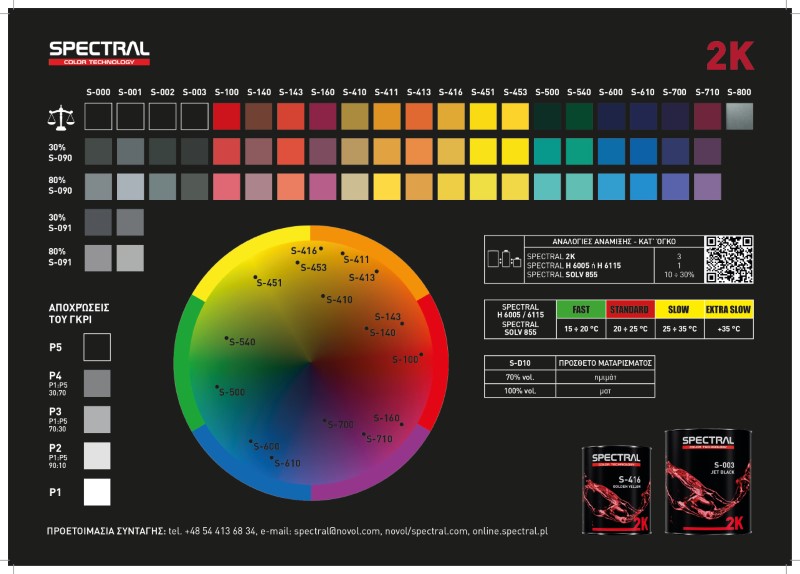
Task: Click the red STANDARD hardener cell
Action: coord(630,310)
